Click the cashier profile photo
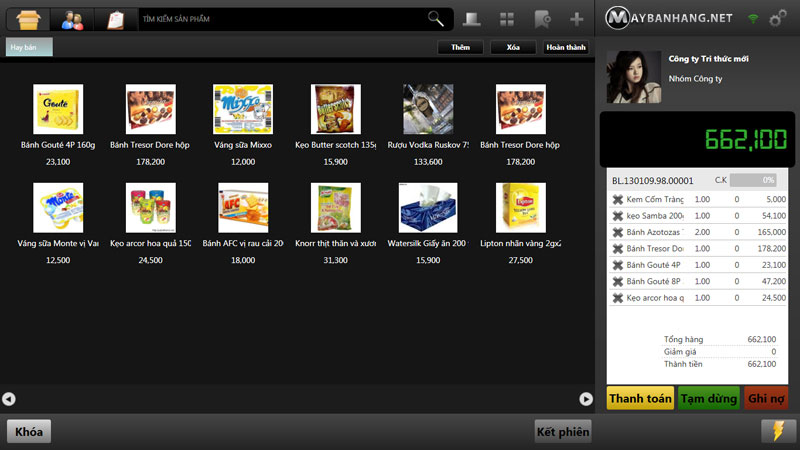The height and width of the screenshot is (450, 800). point(634,77)
